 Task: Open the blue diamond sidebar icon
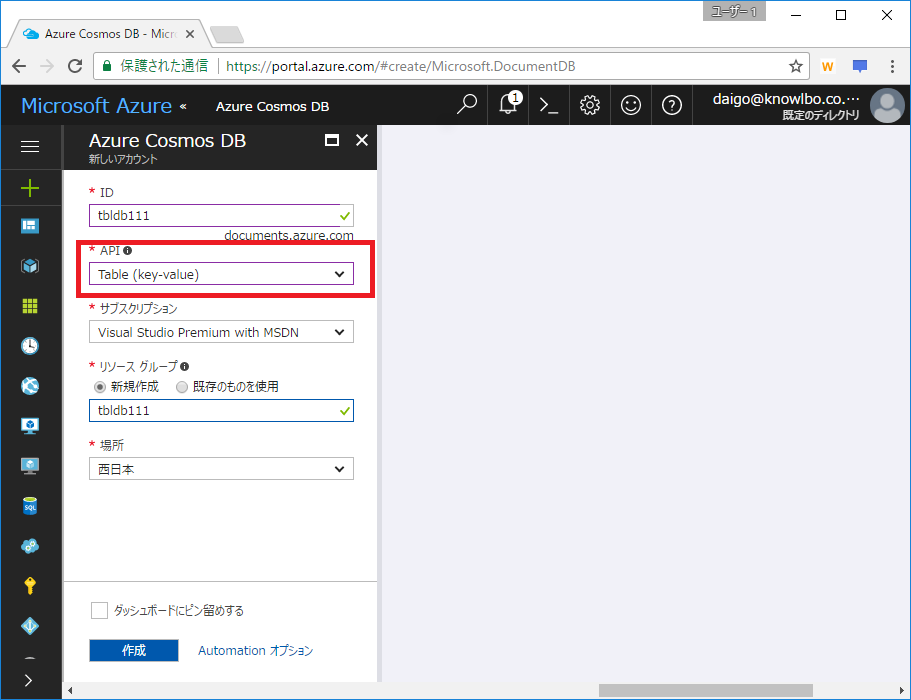[30, 626]
